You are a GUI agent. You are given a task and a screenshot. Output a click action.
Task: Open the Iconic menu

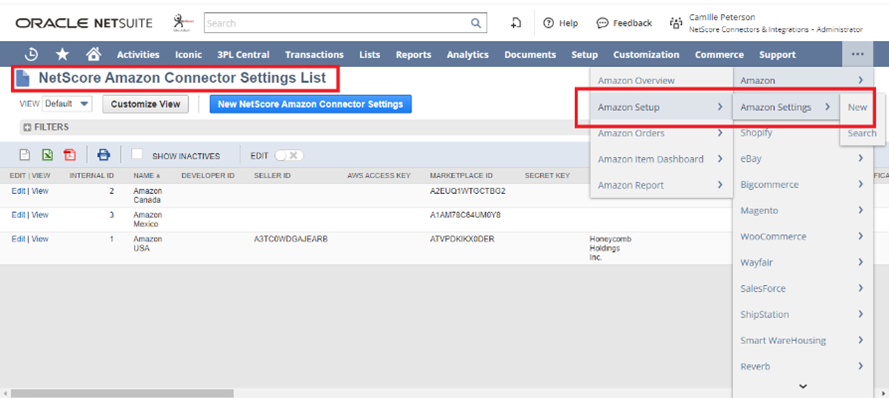[188, 54]
